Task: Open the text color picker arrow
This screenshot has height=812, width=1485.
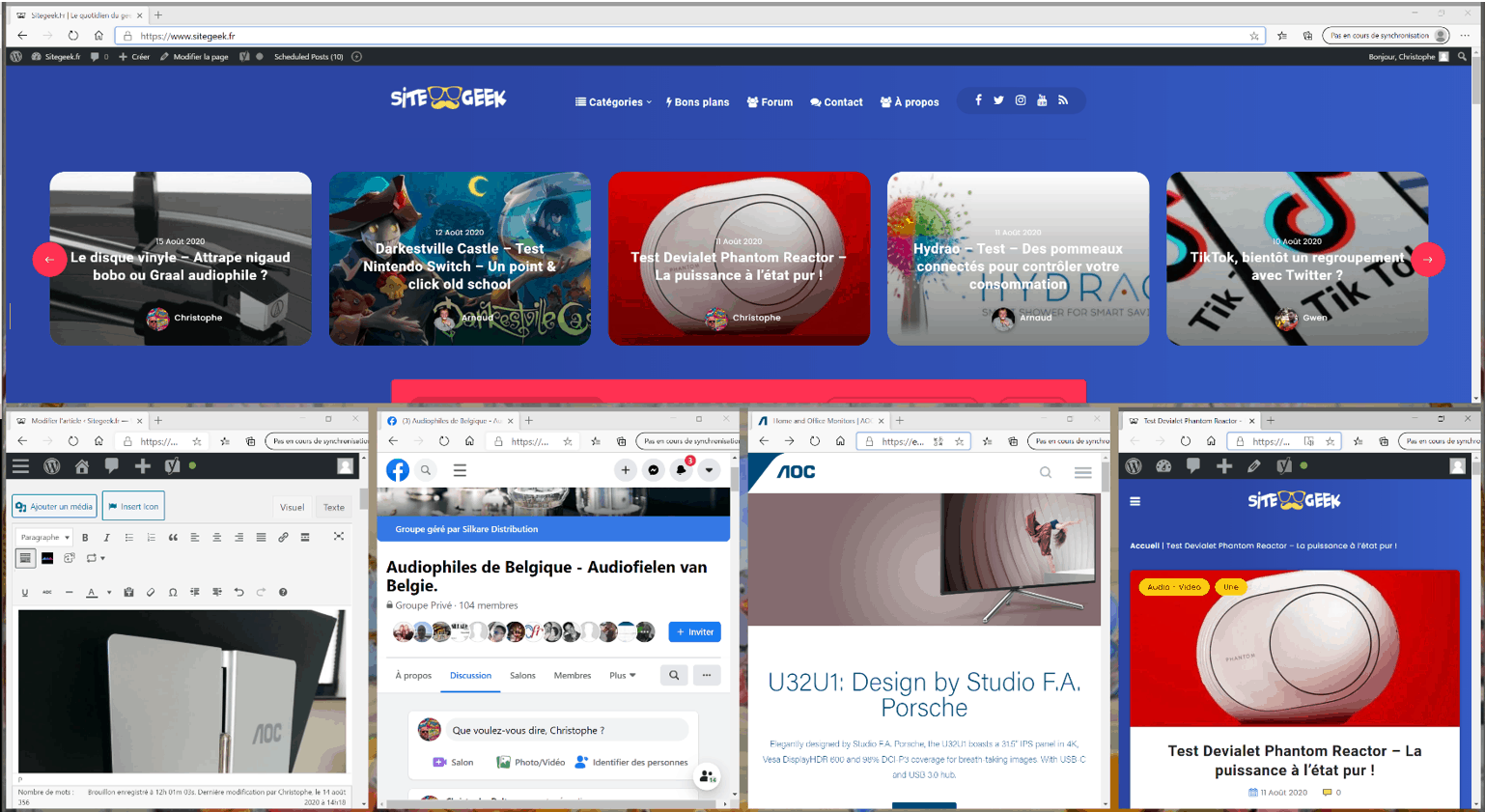Action: (109, 593)
